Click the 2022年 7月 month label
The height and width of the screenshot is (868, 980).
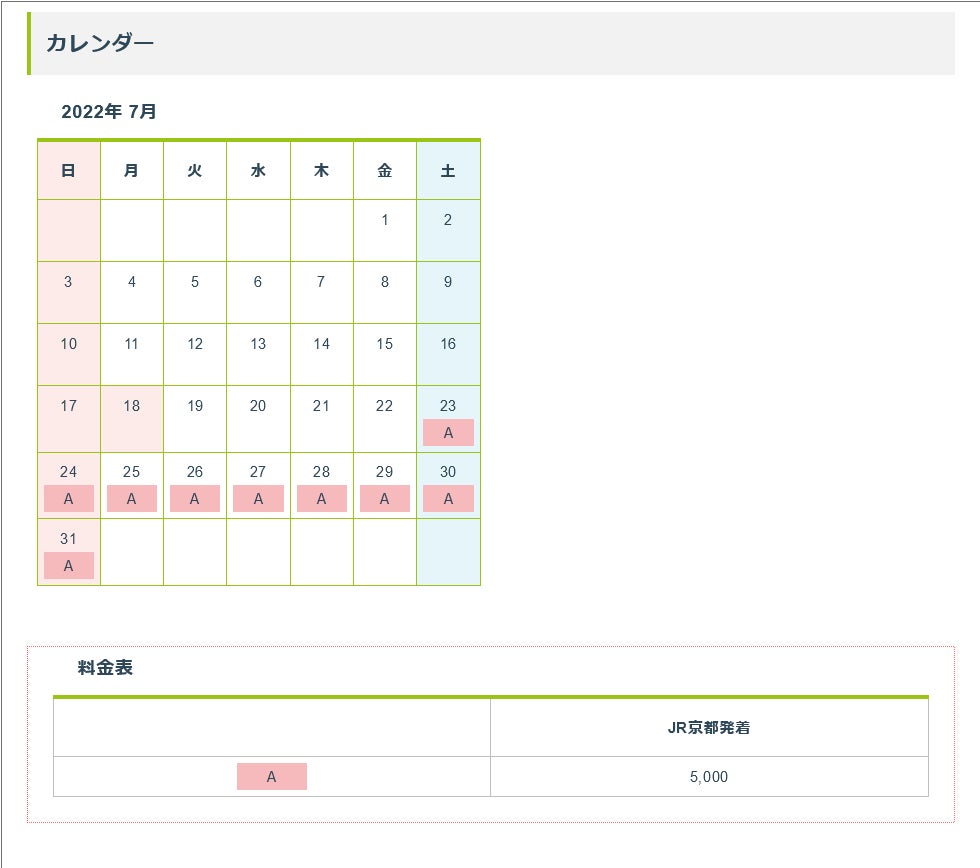(109, 111)
